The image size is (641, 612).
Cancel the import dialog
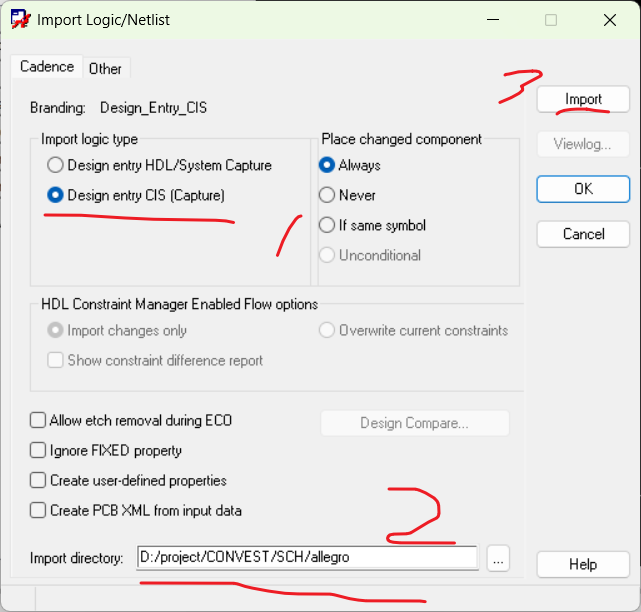pos(583,234)
